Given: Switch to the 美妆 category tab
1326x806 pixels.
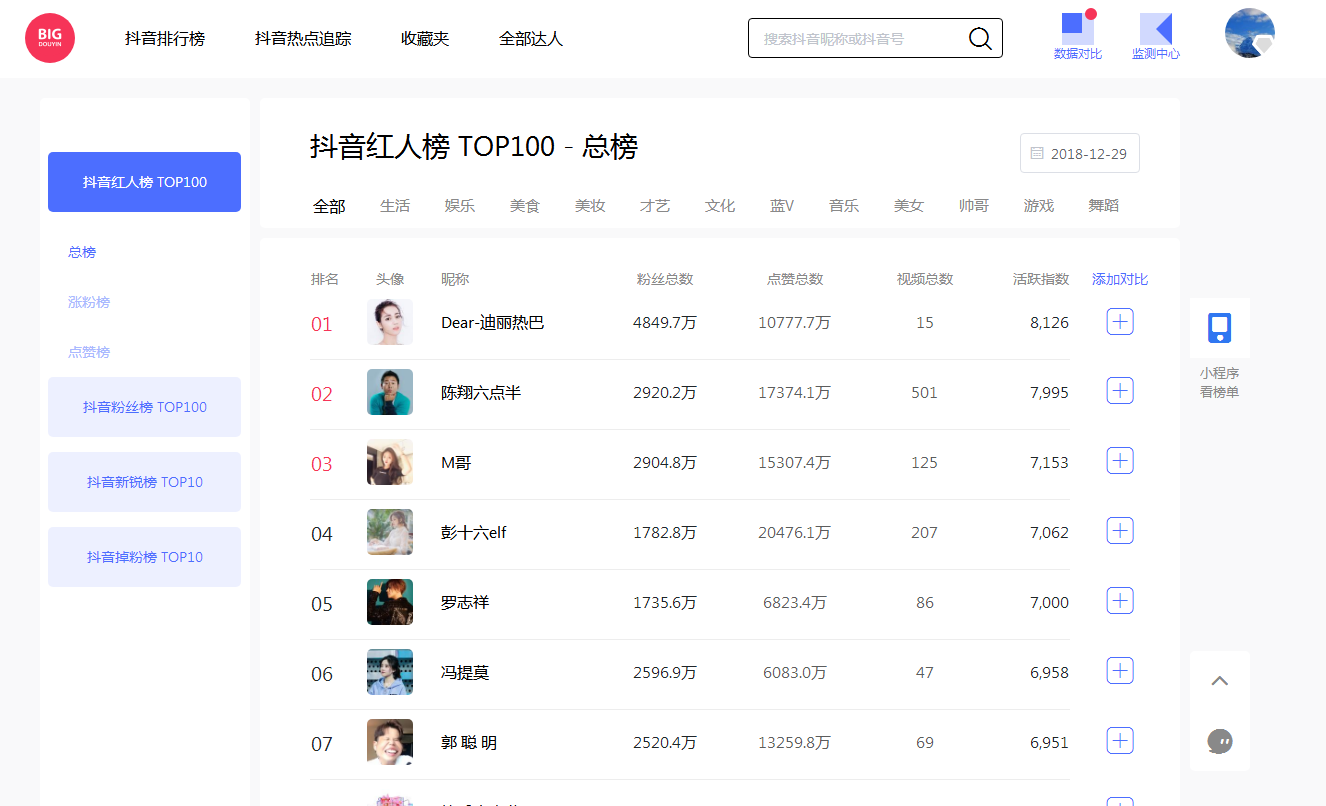Looking at the screenshot, I should (590, 206).
